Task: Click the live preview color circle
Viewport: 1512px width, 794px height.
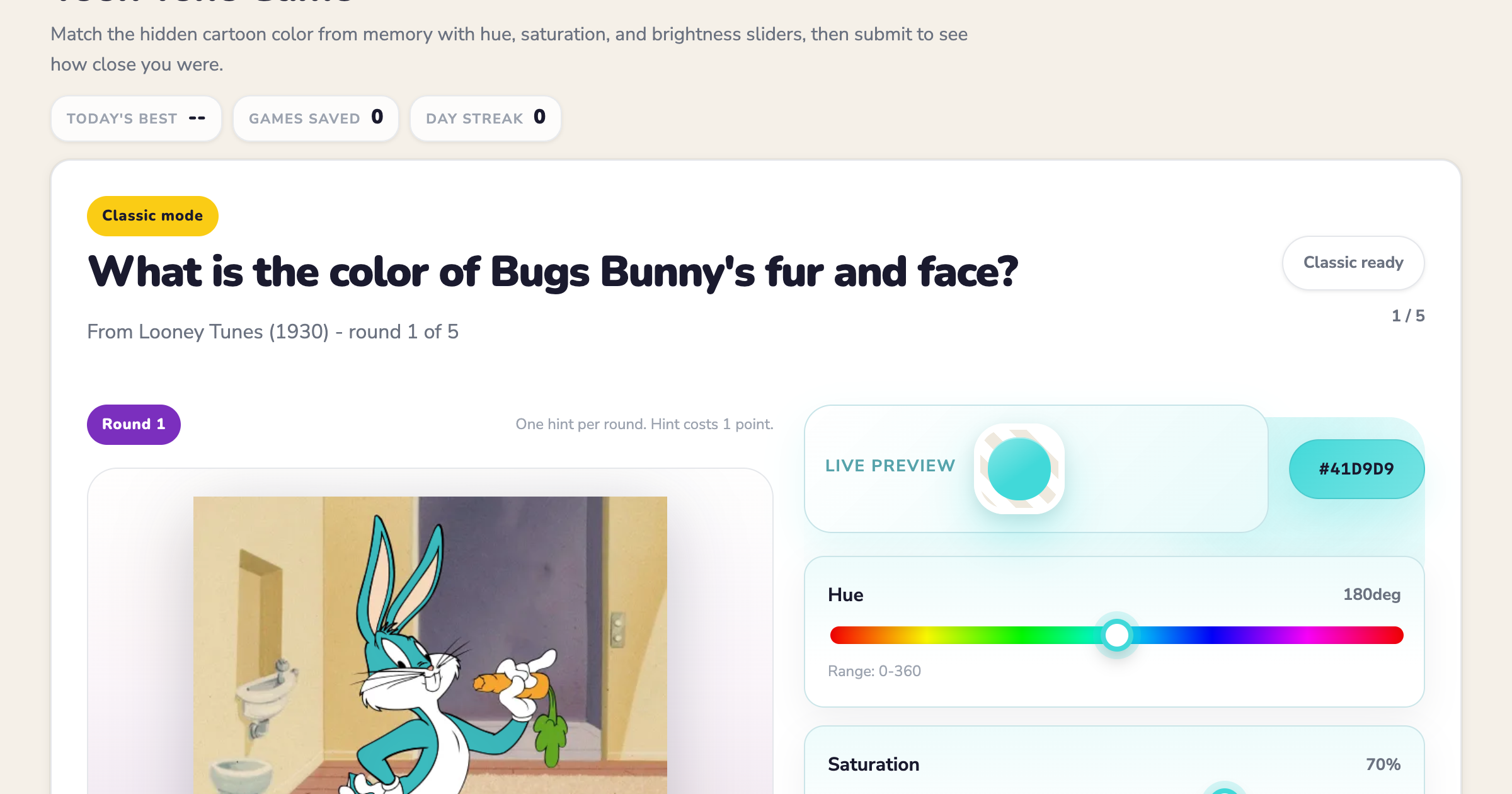Action: [x=1019, y=469]
